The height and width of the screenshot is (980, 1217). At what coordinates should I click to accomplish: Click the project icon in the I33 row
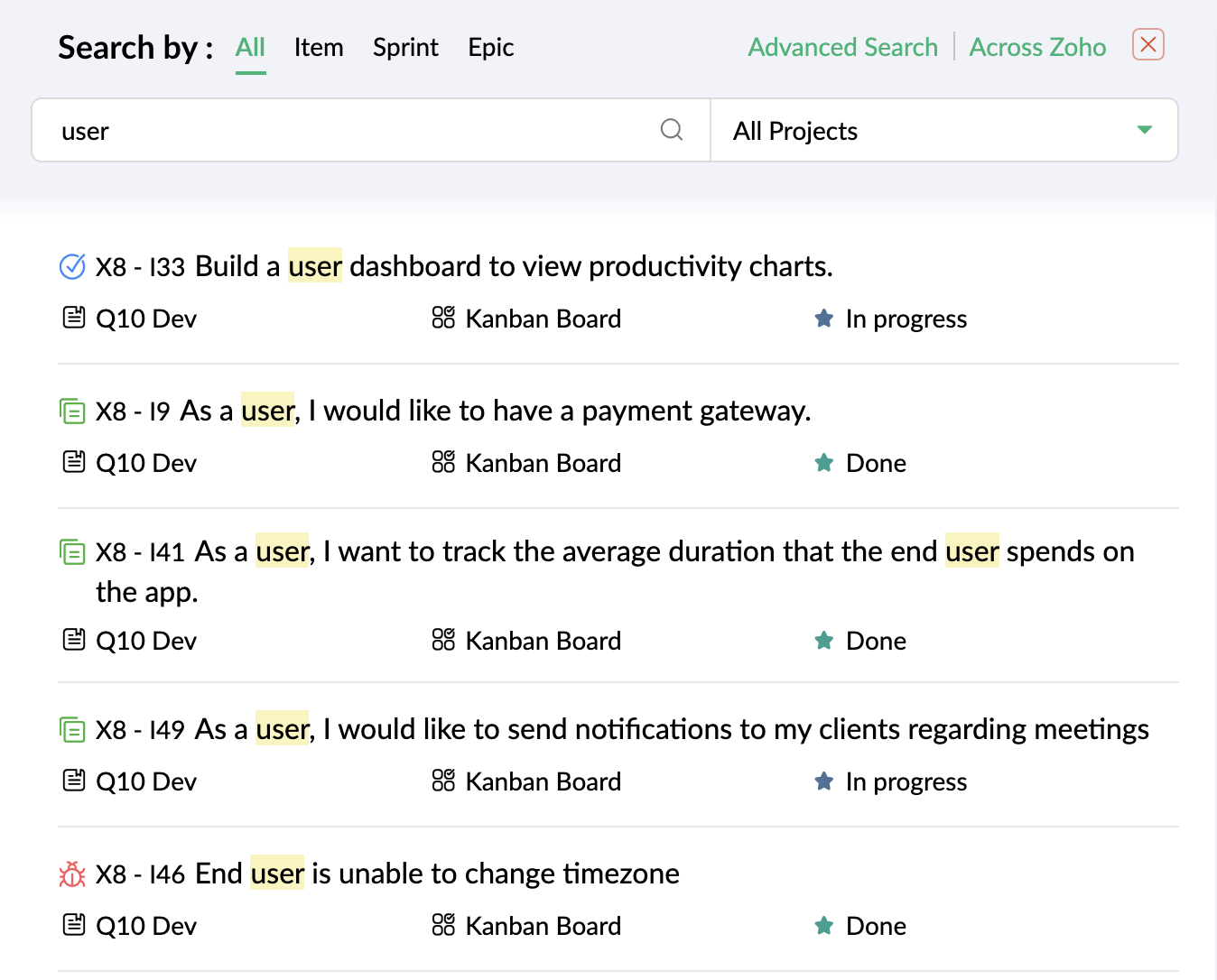click(x=74, y=318)
